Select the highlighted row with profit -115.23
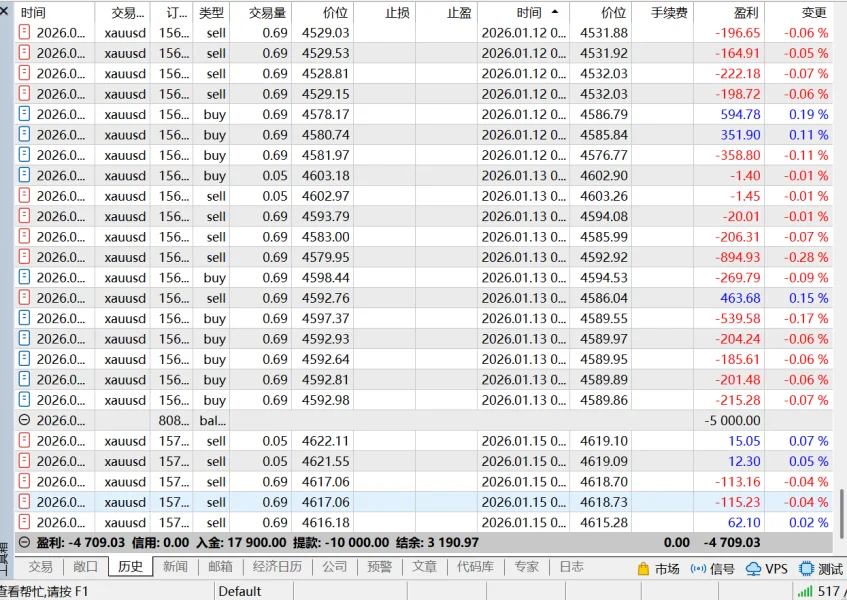The image size is (847, 600). click(x=424, y=502)
